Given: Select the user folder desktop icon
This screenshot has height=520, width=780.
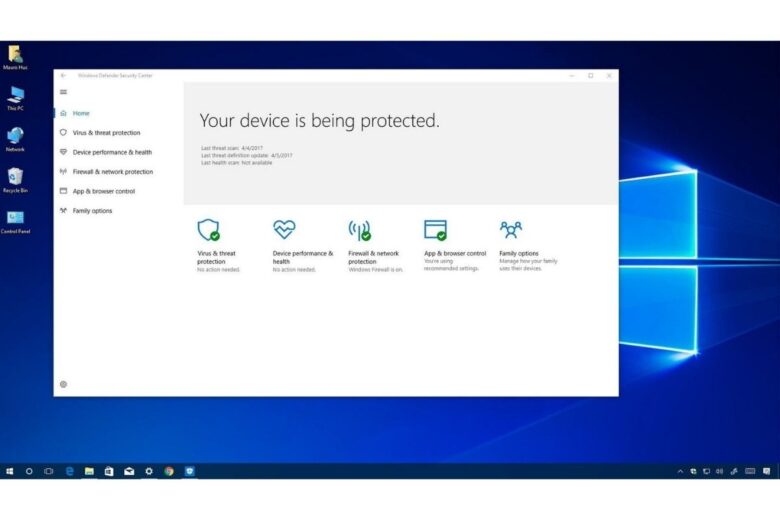Looking at the screenshot, I should 15,57.
